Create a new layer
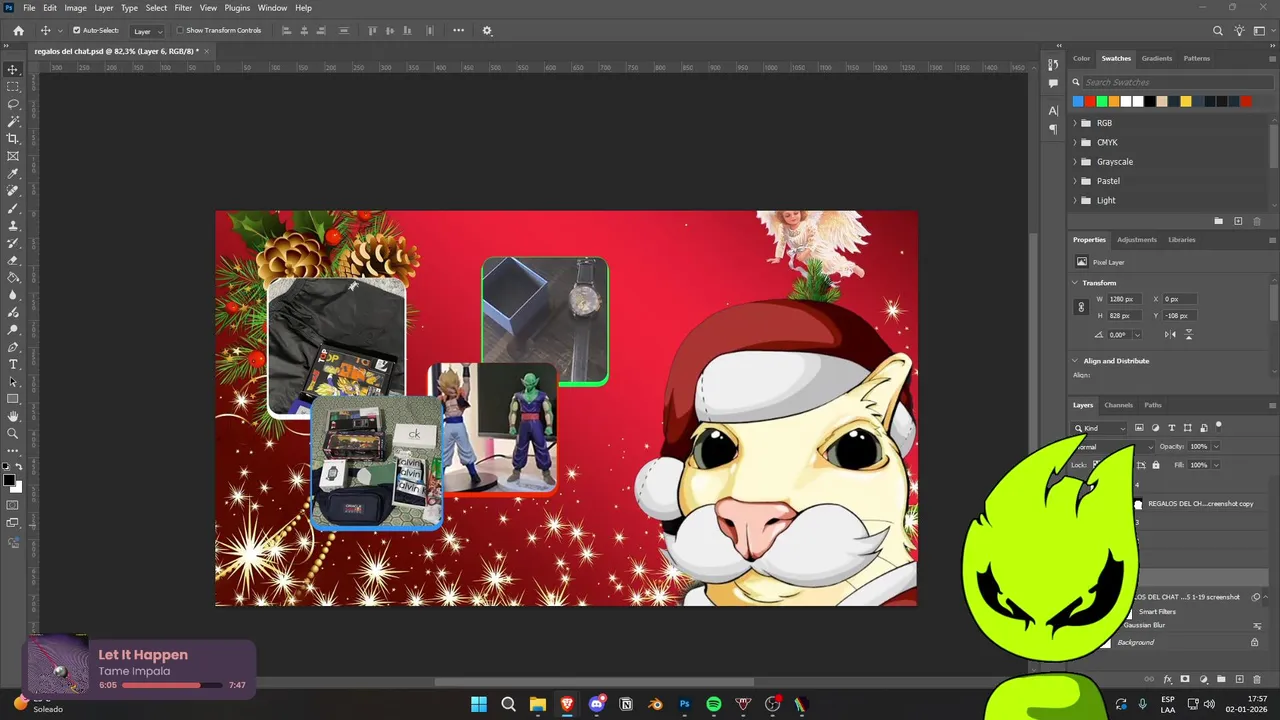 1239,680
